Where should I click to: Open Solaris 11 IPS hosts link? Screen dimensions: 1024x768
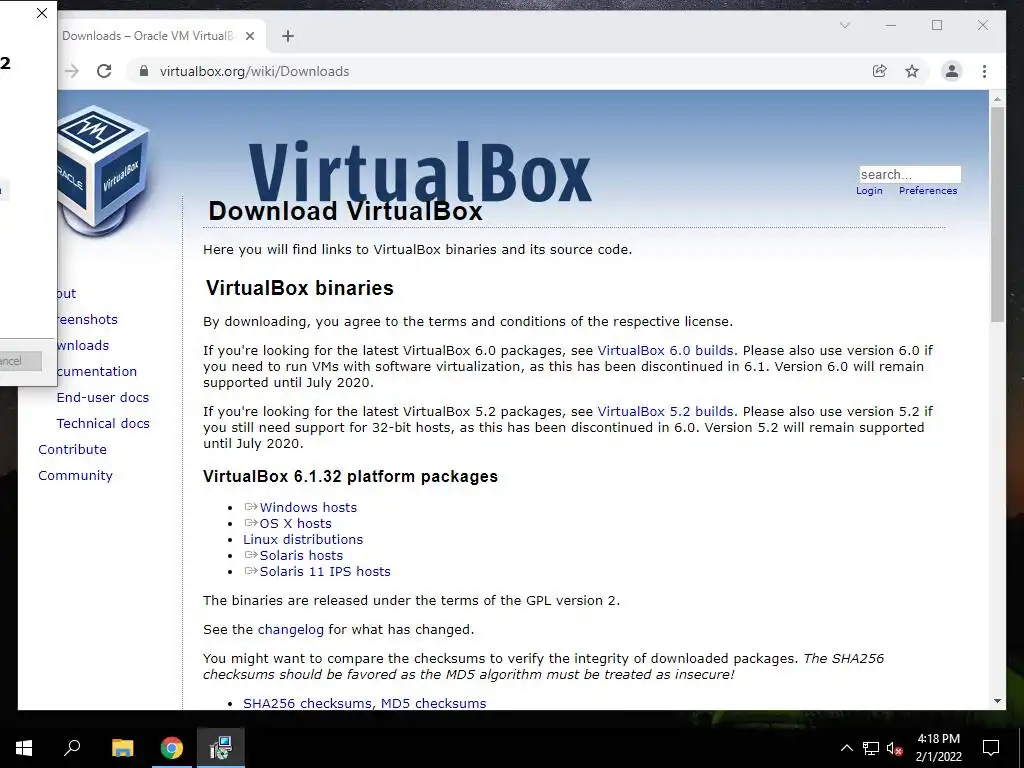coord(325,571)
